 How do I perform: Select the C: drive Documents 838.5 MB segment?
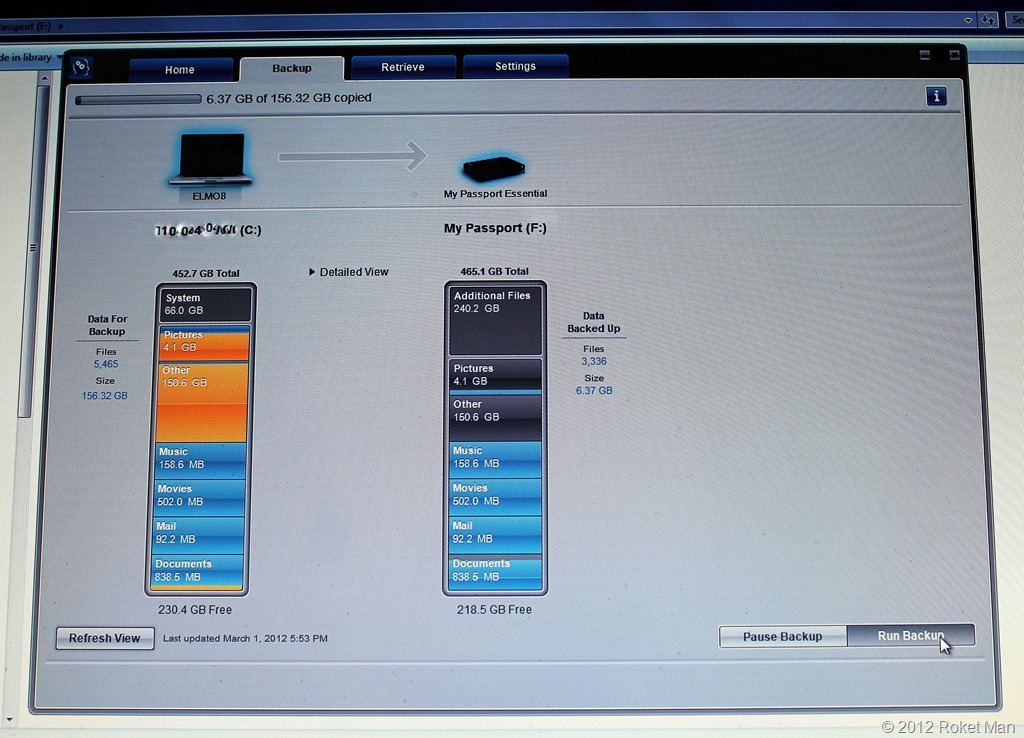point(197,572)
